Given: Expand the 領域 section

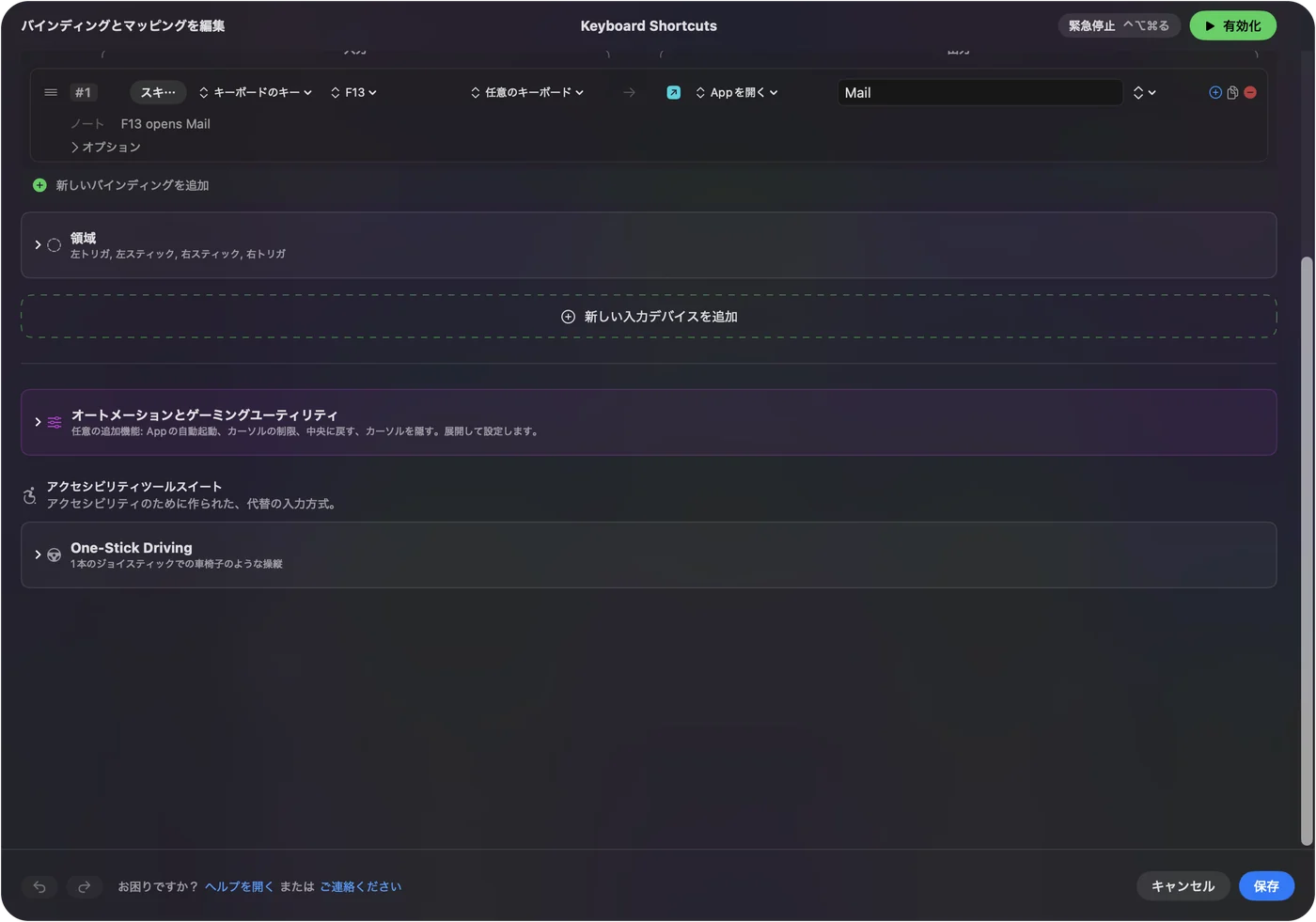Looking at the screenshot, I should click(38, 244).
